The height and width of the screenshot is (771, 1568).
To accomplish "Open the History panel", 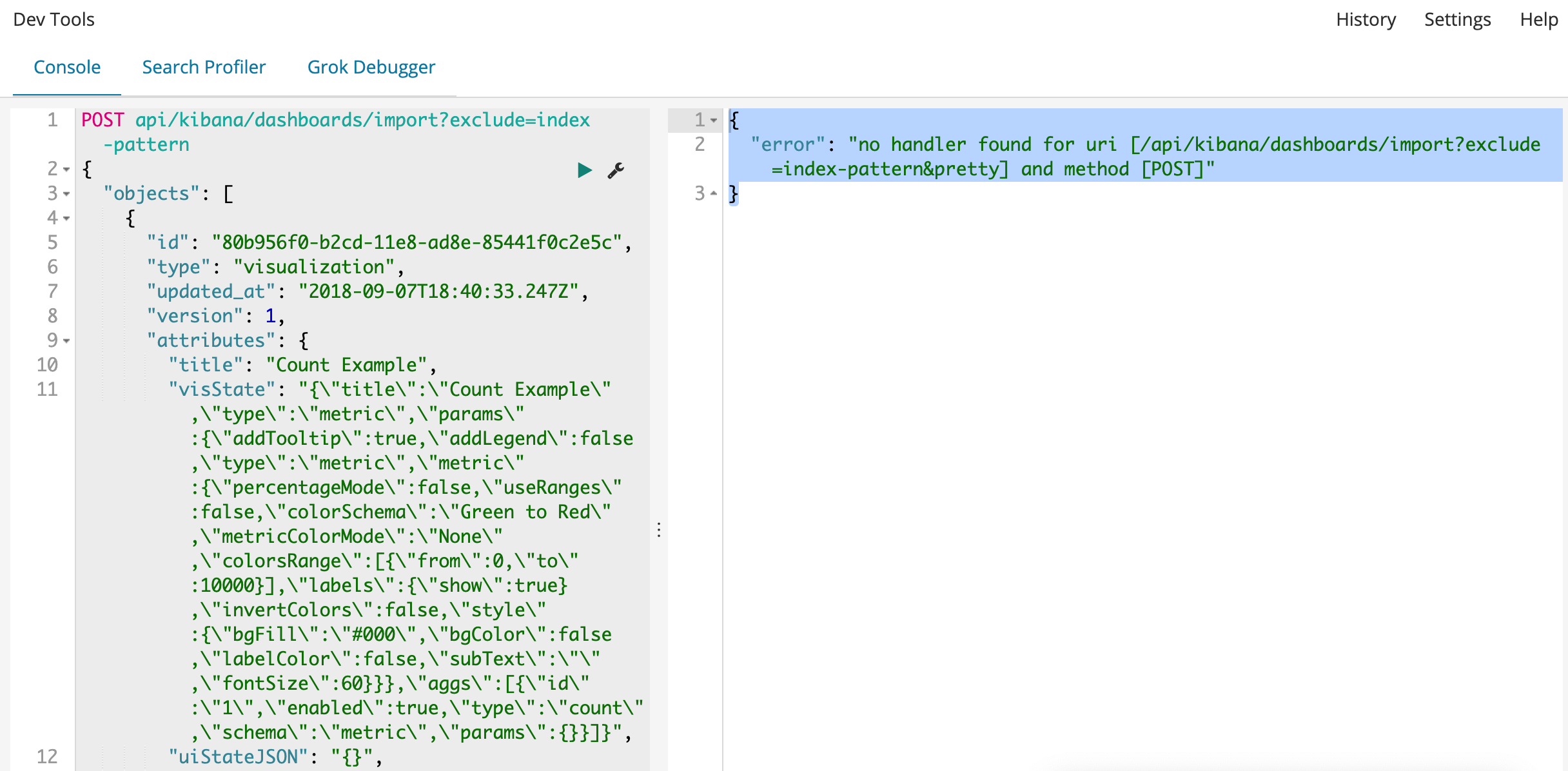I will pyautogui.click(x=1366, y=19).
